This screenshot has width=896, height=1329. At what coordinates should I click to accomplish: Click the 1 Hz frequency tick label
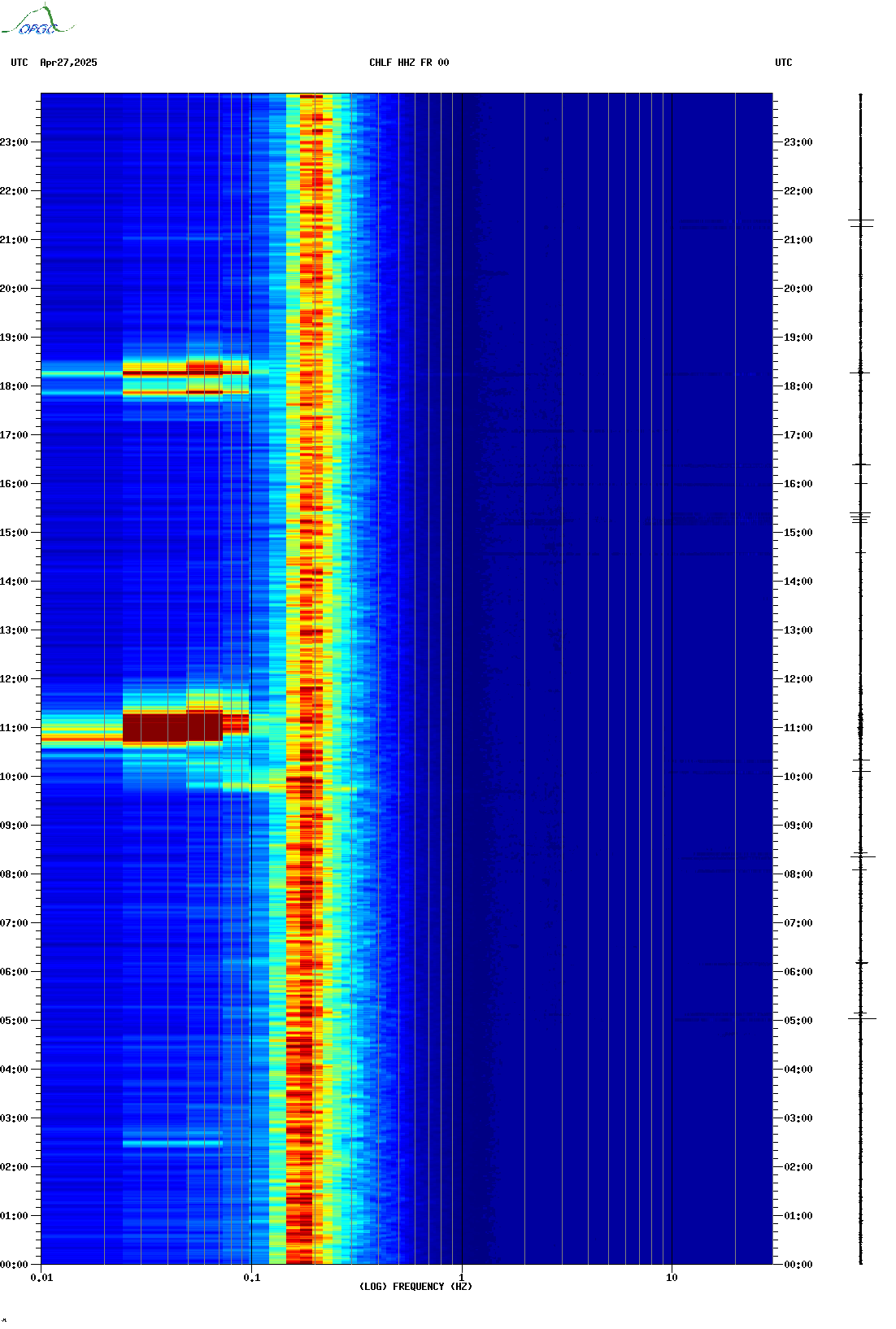pyautogui.click(x=462, y=1278)
